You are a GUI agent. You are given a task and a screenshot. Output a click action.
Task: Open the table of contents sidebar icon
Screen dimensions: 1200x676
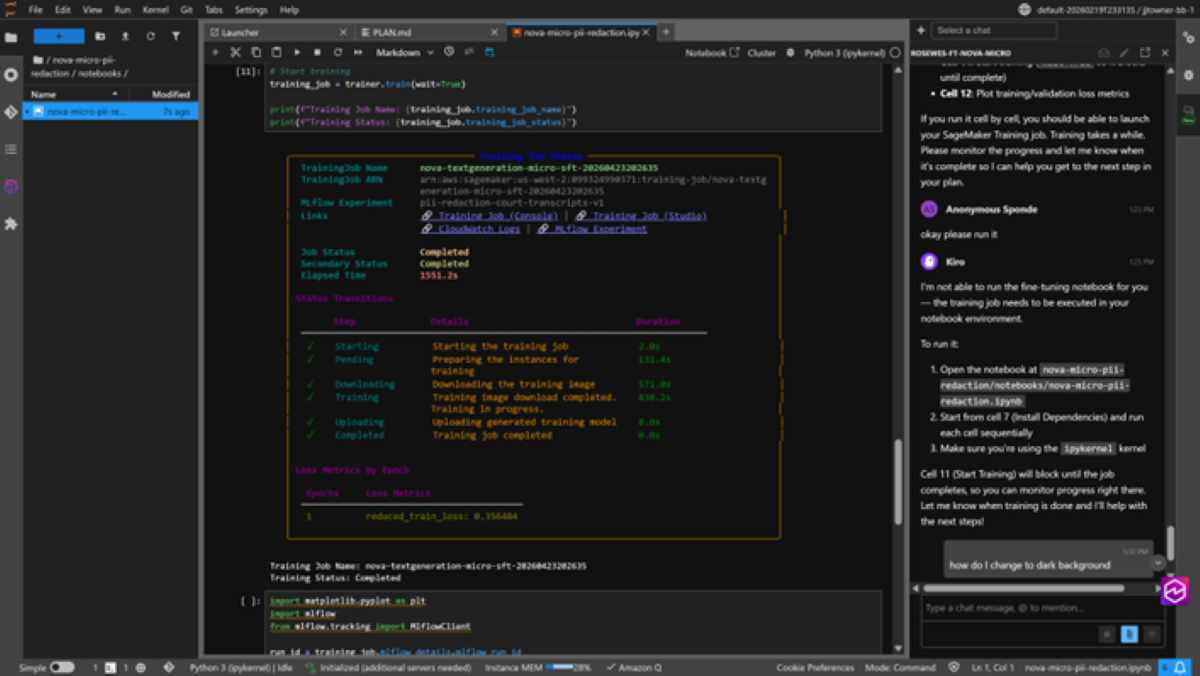pos(11,149)
